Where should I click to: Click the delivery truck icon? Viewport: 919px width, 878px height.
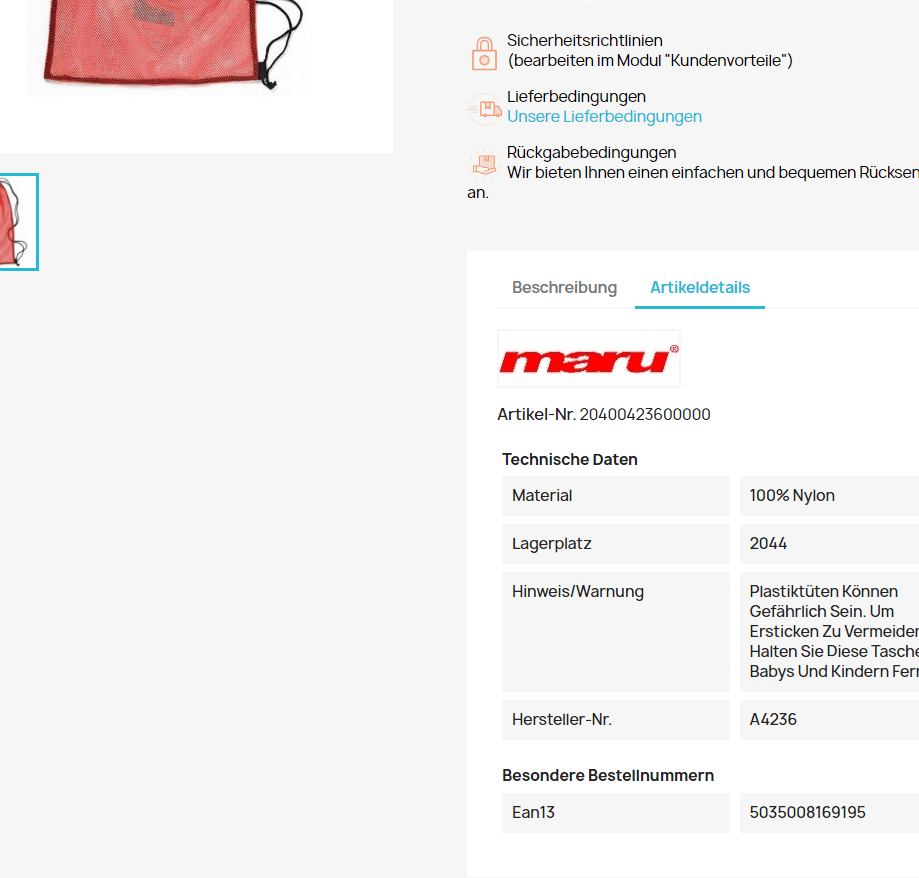click(x=485, y=109)
